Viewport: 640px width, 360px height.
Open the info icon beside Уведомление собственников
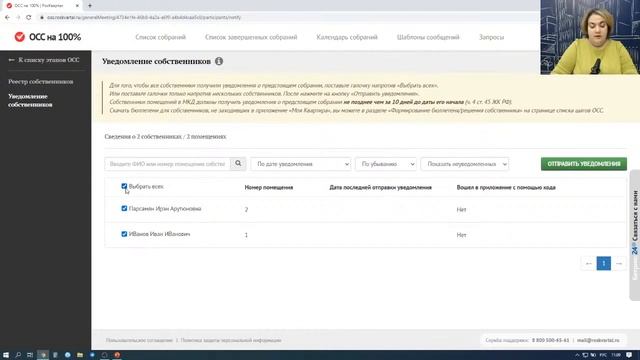[219, 61]
